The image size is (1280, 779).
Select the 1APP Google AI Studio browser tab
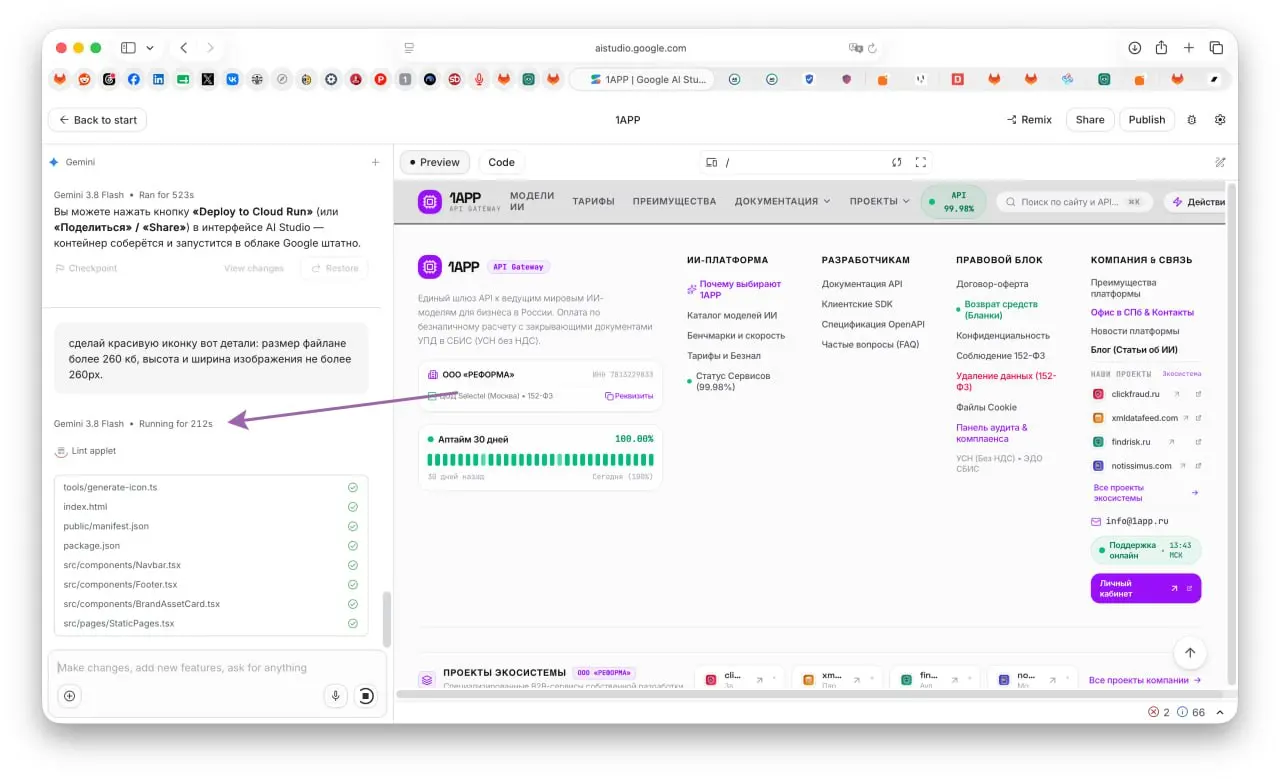642,79
